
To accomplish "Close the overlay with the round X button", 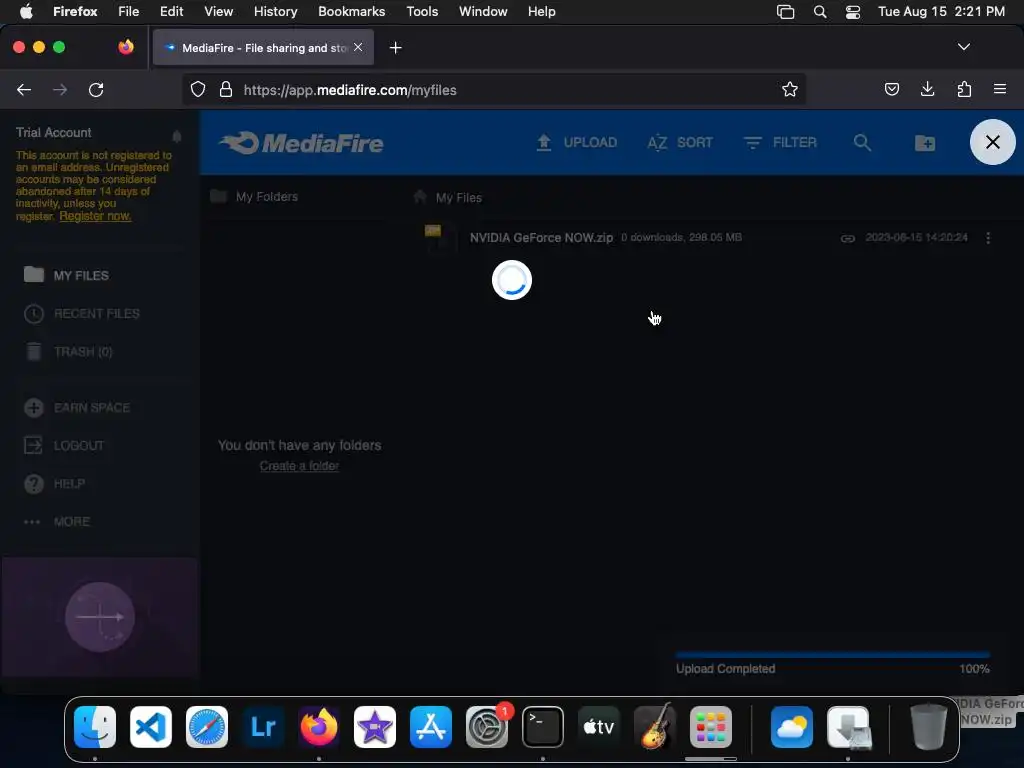I will pyautogui.click(x=993, y=142).
